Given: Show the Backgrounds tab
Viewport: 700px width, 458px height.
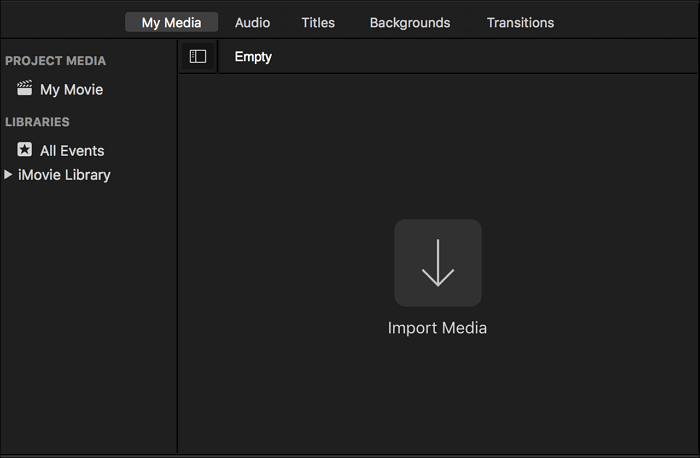Looking at the screenshot, I should pos(409,22).
